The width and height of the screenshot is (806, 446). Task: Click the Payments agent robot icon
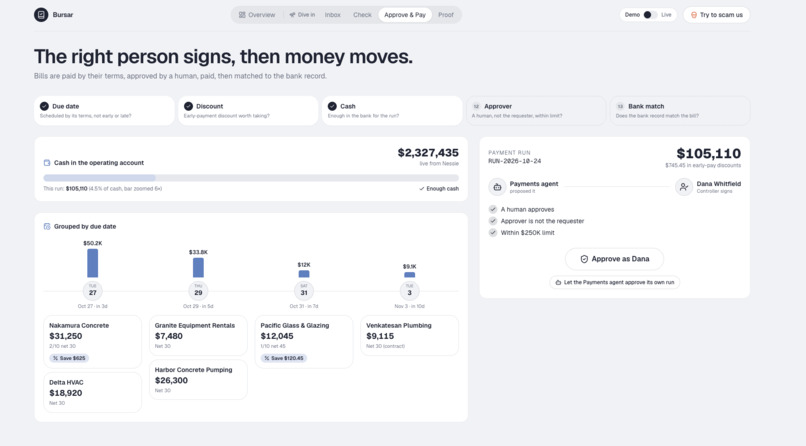tap(497, 187)
